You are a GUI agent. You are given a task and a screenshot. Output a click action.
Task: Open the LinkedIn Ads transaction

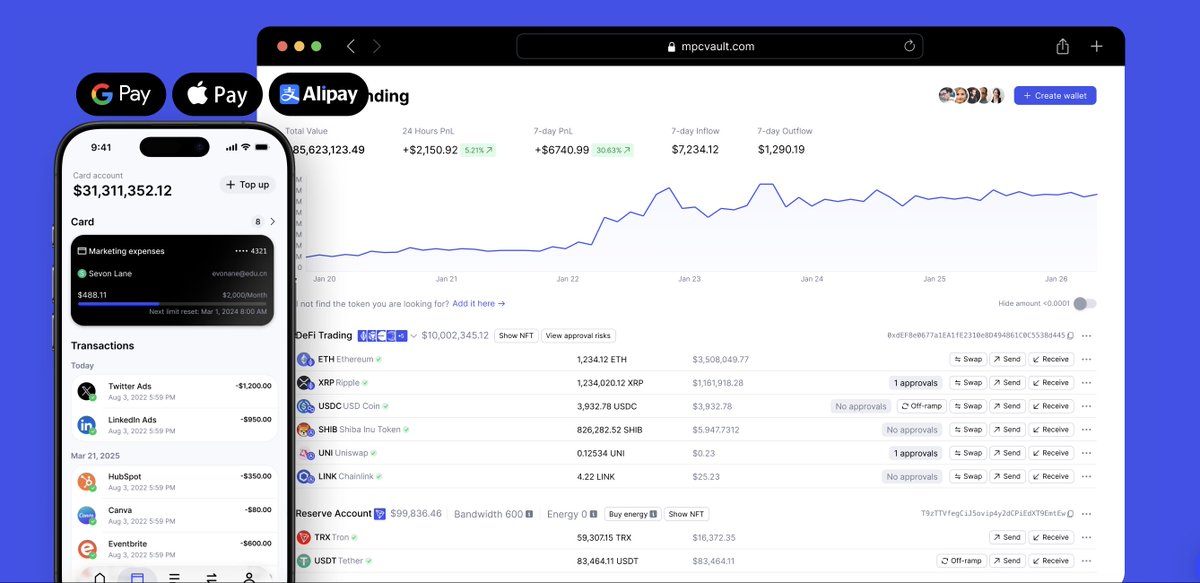[174, 425]
